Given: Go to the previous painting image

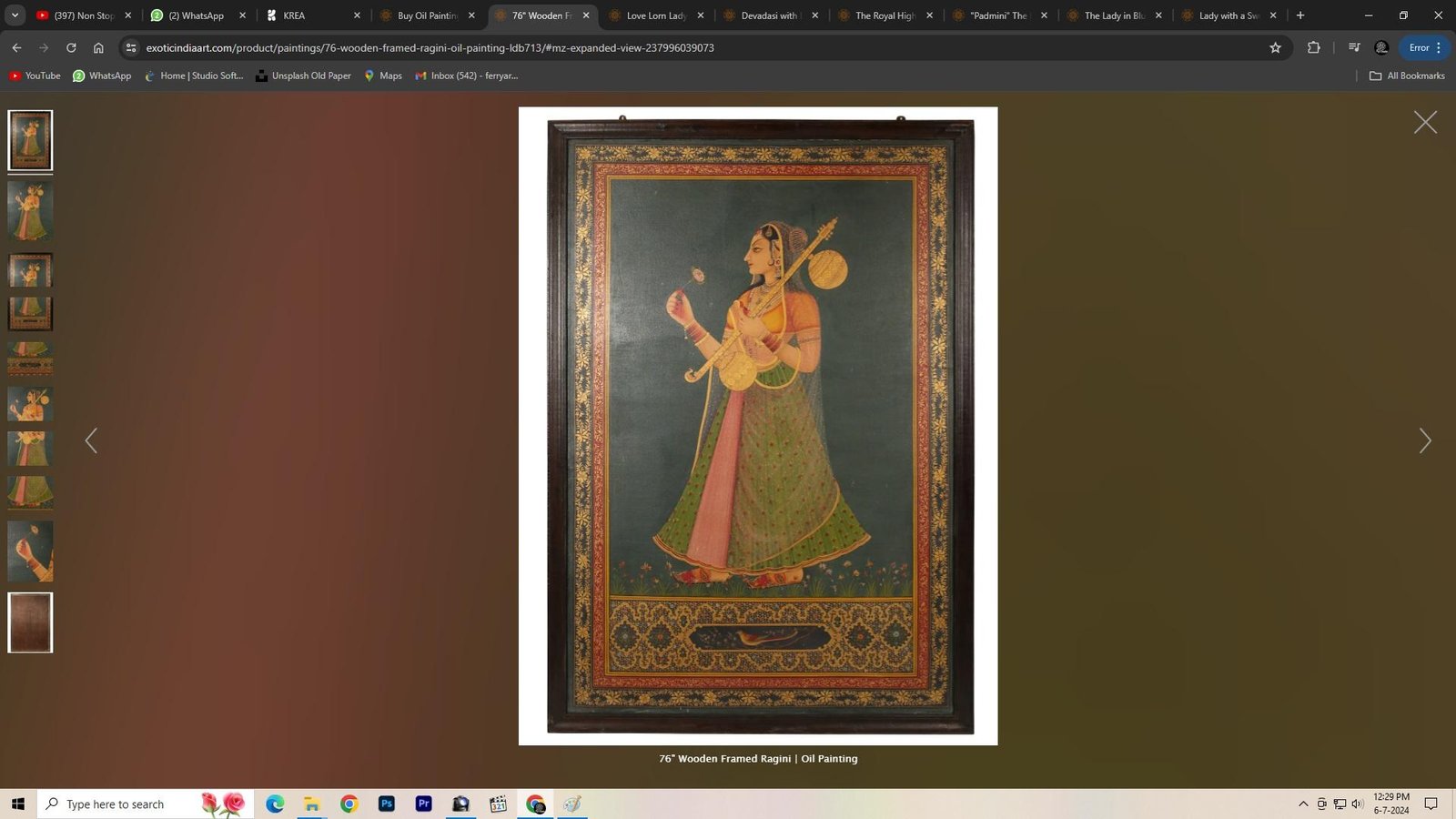Looking at the screenshot, I should (x=91, y=441).
